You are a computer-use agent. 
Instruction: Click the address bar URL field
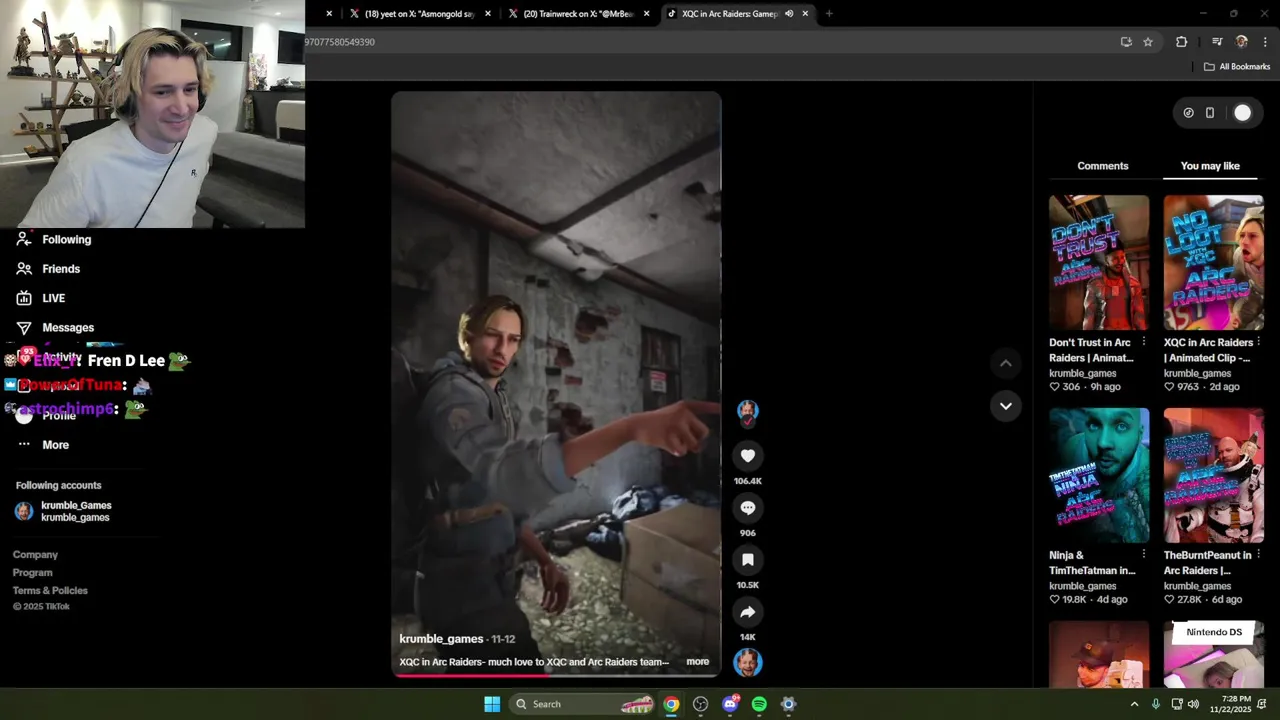[700, 42]
